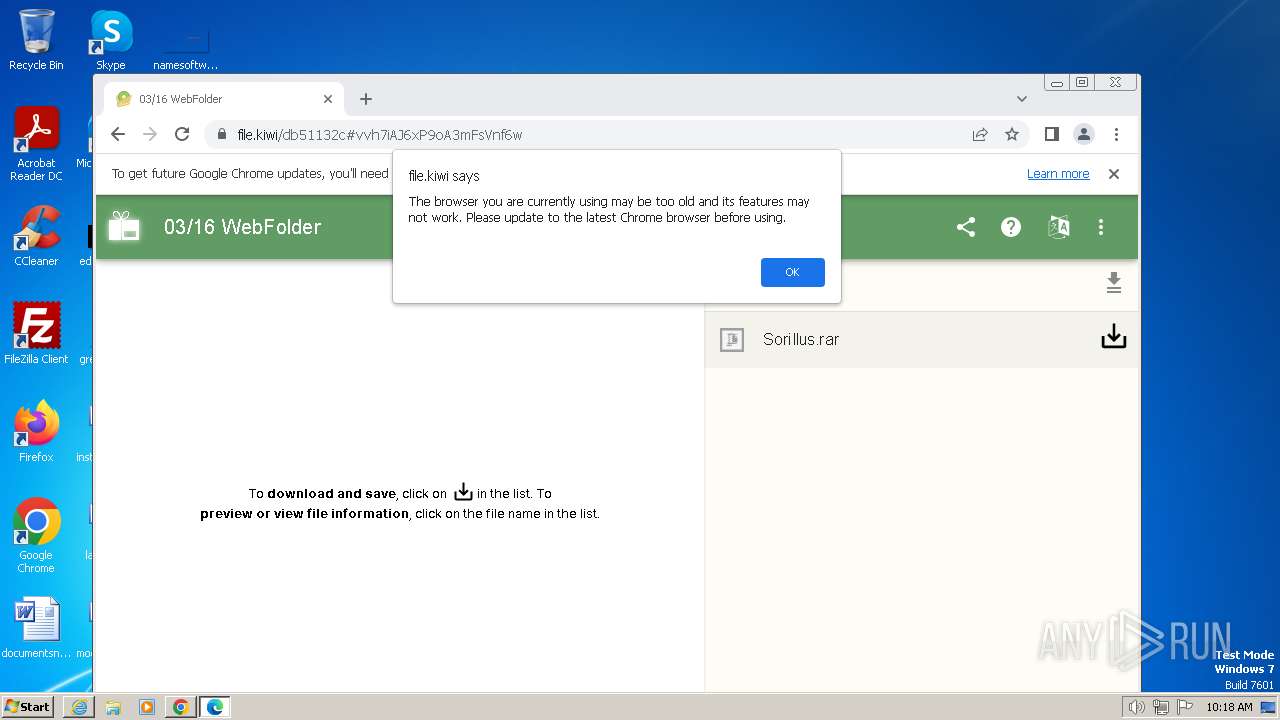Open the help question mark icon
The image size is (1280, 720).
(x=1011, y=227)
